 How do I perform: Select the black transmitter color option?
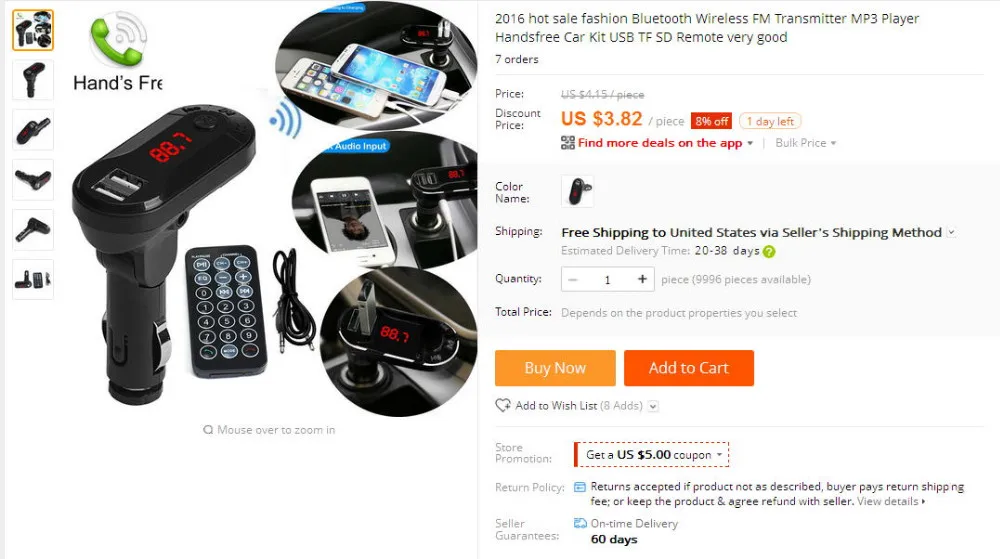pos(577,191)
